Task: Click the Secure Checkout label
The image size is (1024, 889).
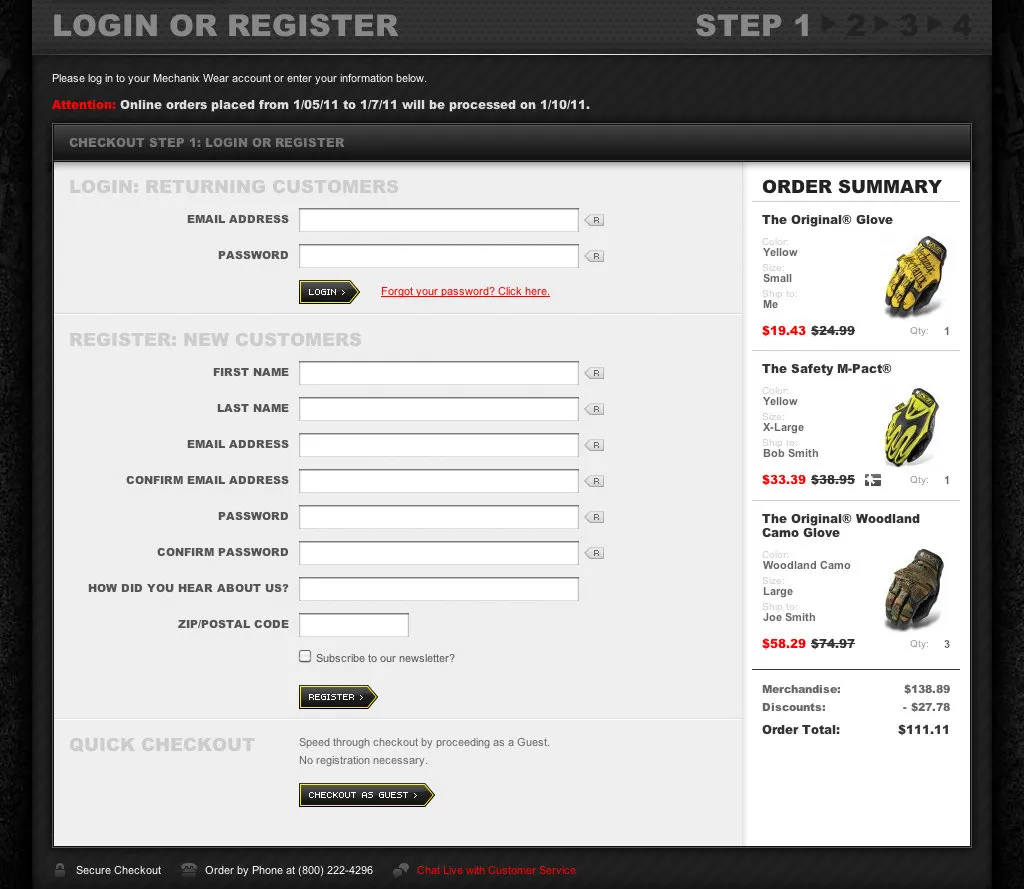Action: 118,870
